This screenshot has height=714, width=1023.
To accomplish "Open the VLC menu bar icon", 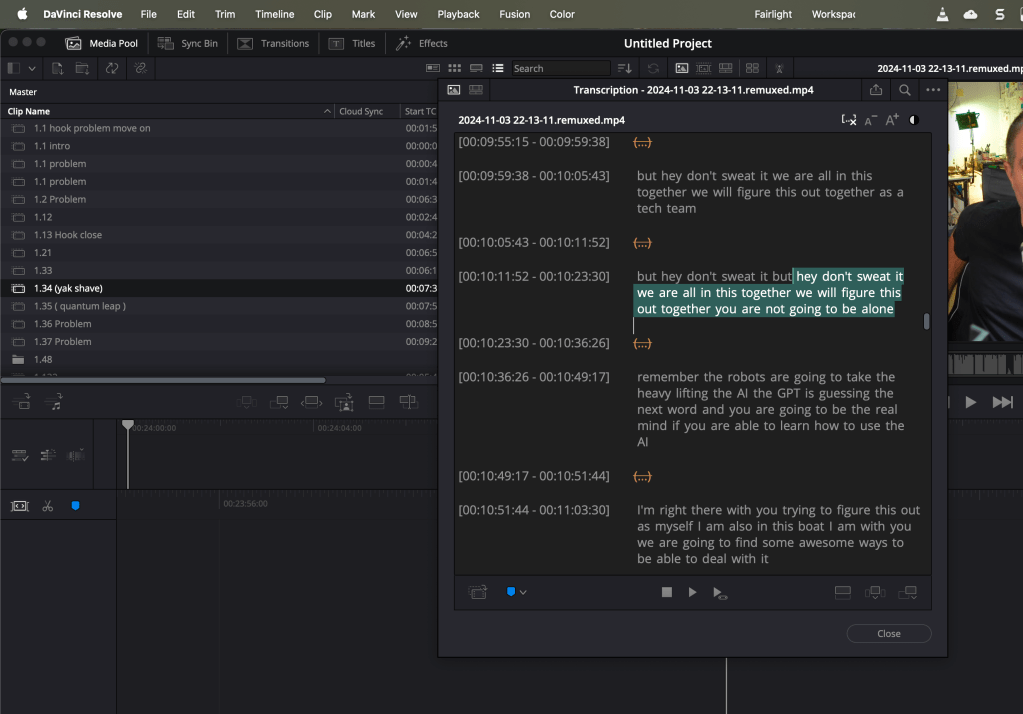I will pos(942,14).
